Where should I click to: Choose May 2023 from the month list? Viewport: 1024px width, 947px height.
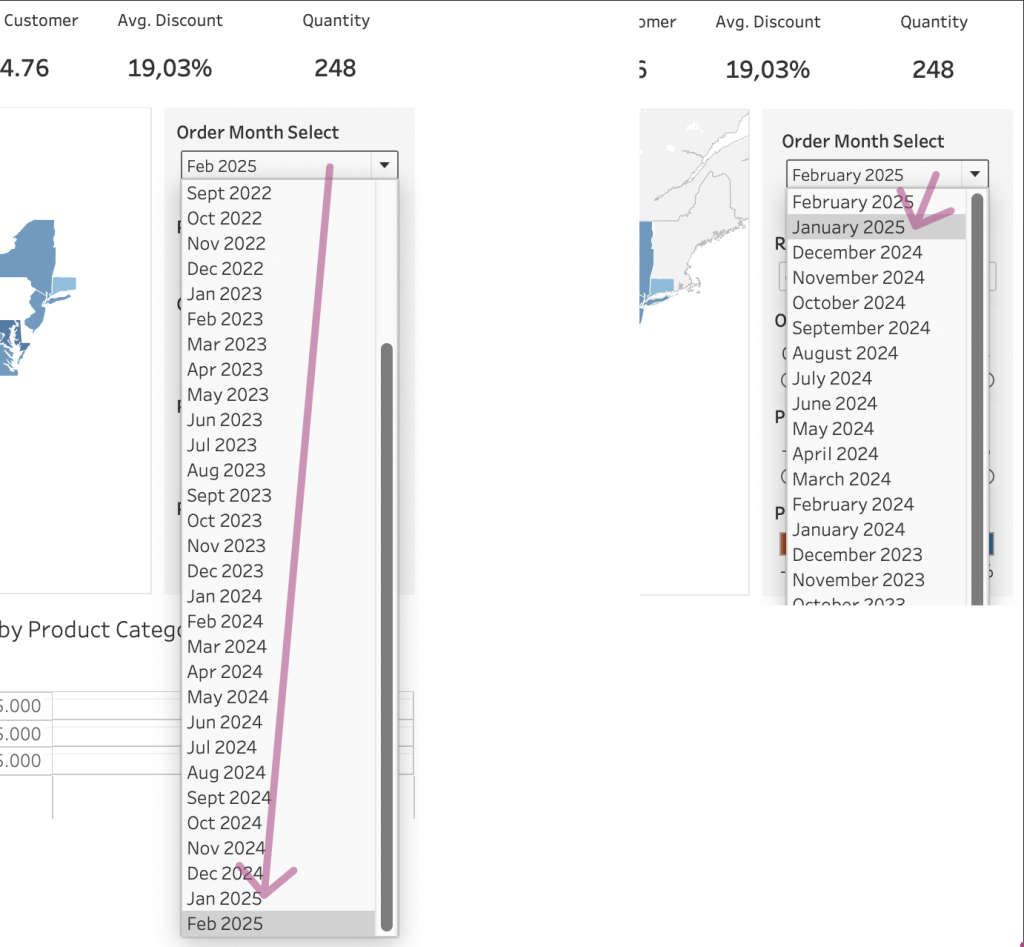[228, 394]
